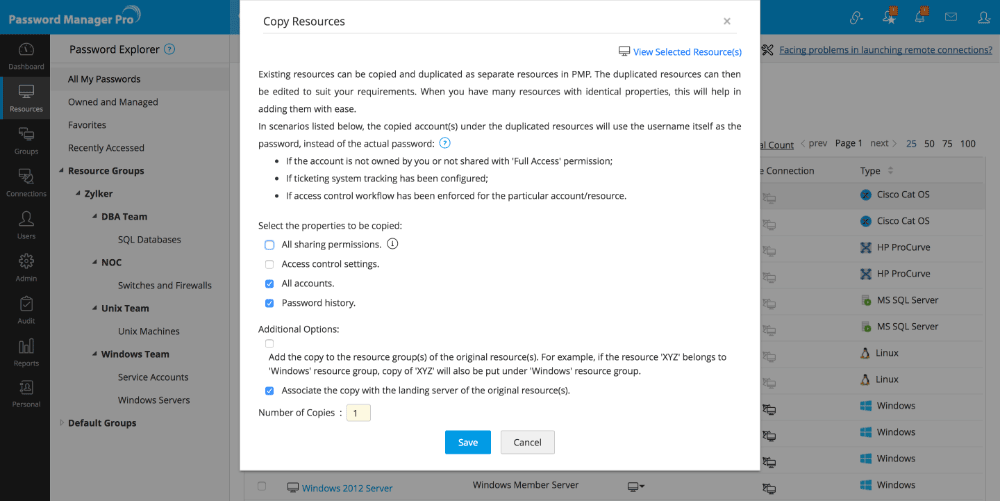
Task: Open the Reports chart icon
Action: [x=26, y=351]
